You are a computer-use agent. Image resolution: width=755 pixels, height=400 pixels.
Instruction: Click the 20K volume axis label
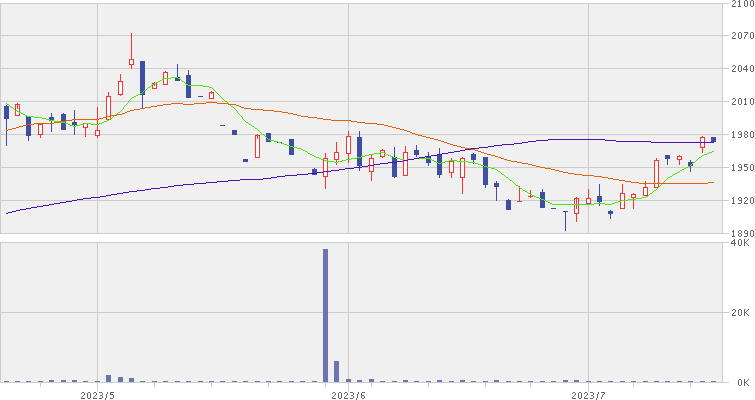pyautogui.click(x=741, y=313)
